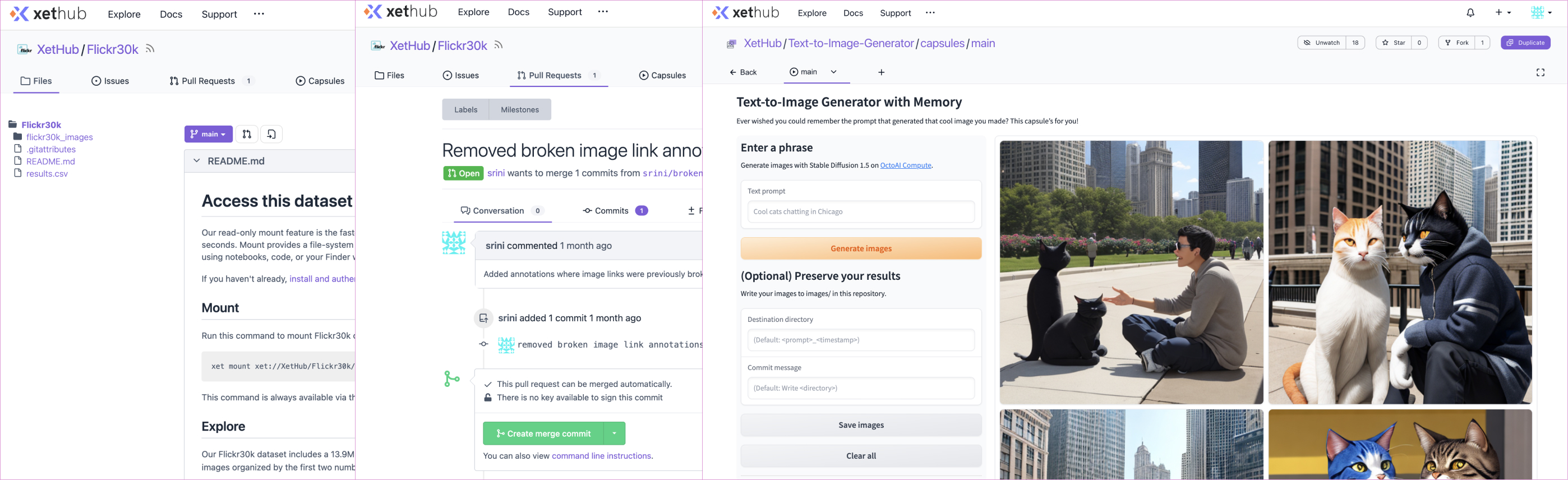
Task: Click the Text prompt input field
Action: (x=861, y=212)
